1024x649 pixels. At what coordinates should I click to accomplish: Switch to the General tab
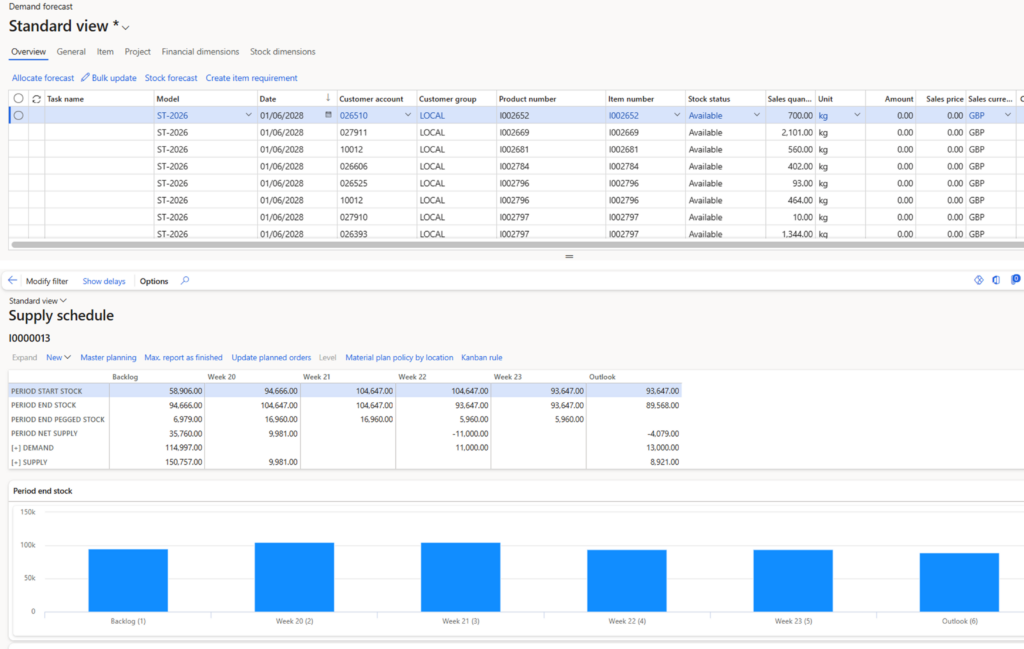point(71,52)
